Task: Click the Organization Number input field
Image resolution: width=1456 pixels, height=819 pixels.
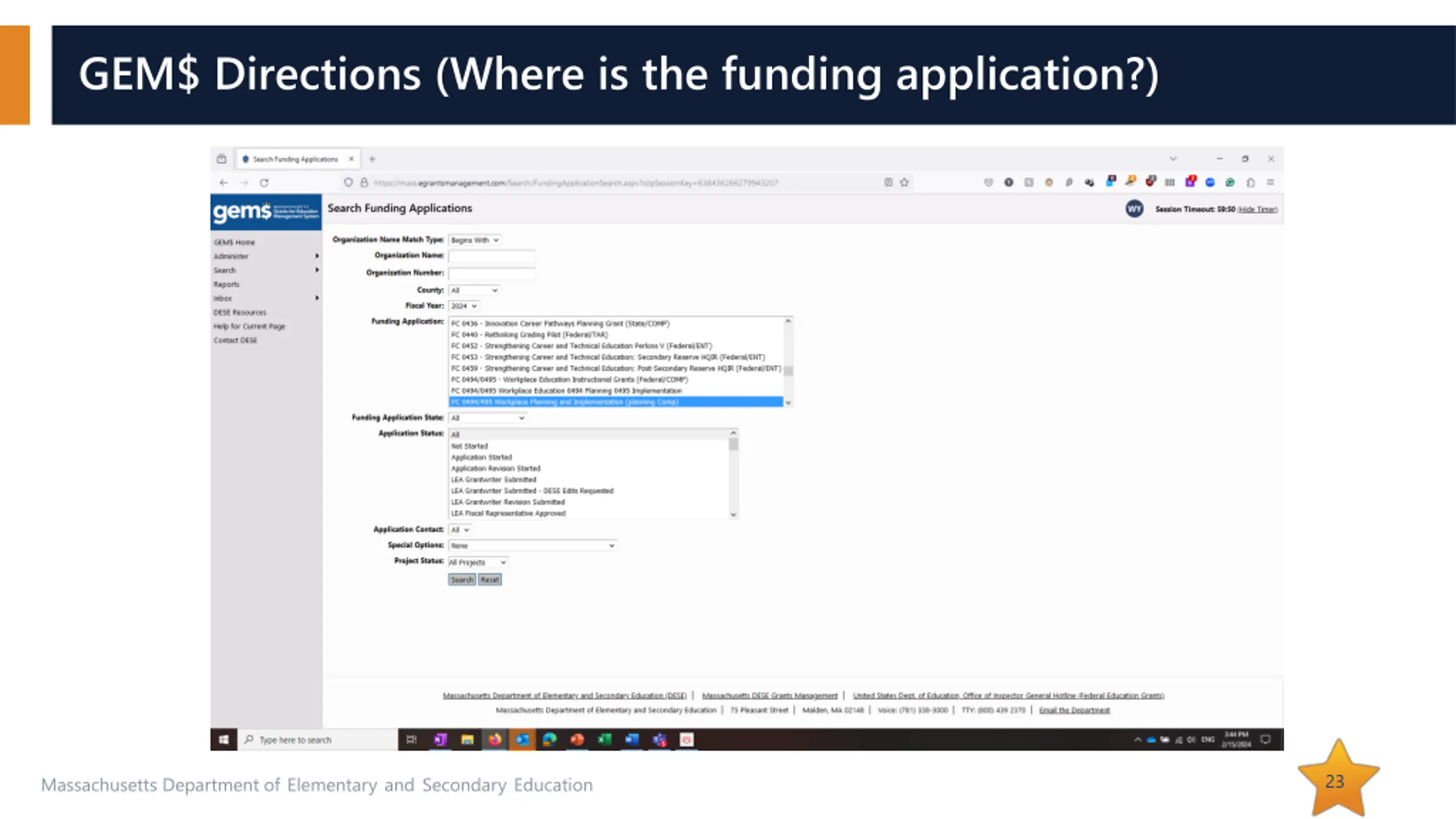Action: 492,273
